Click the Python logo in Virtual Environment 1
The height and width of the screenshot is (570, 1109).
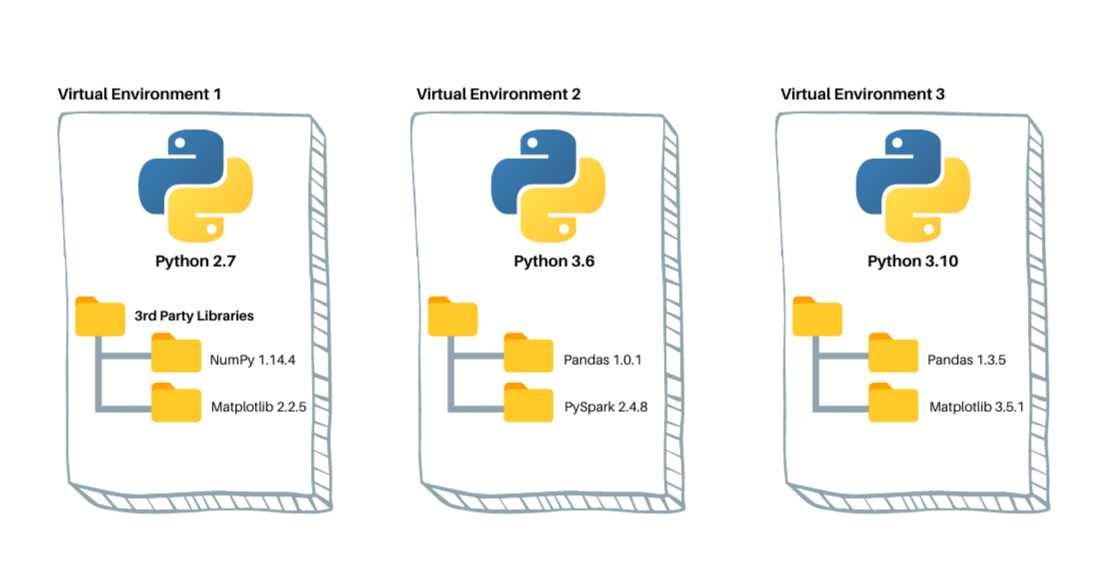pos(195,186)
